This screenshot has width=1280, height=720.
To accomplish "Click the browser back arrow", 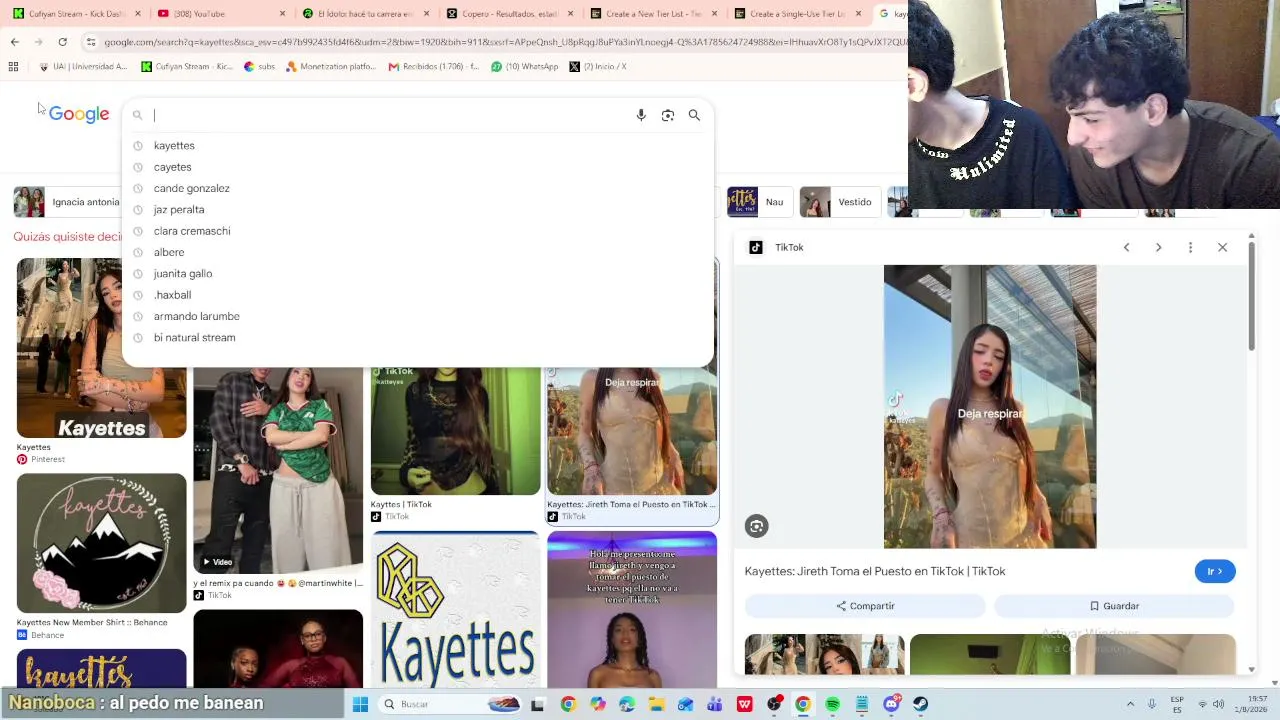I will (x=15, y=42).
